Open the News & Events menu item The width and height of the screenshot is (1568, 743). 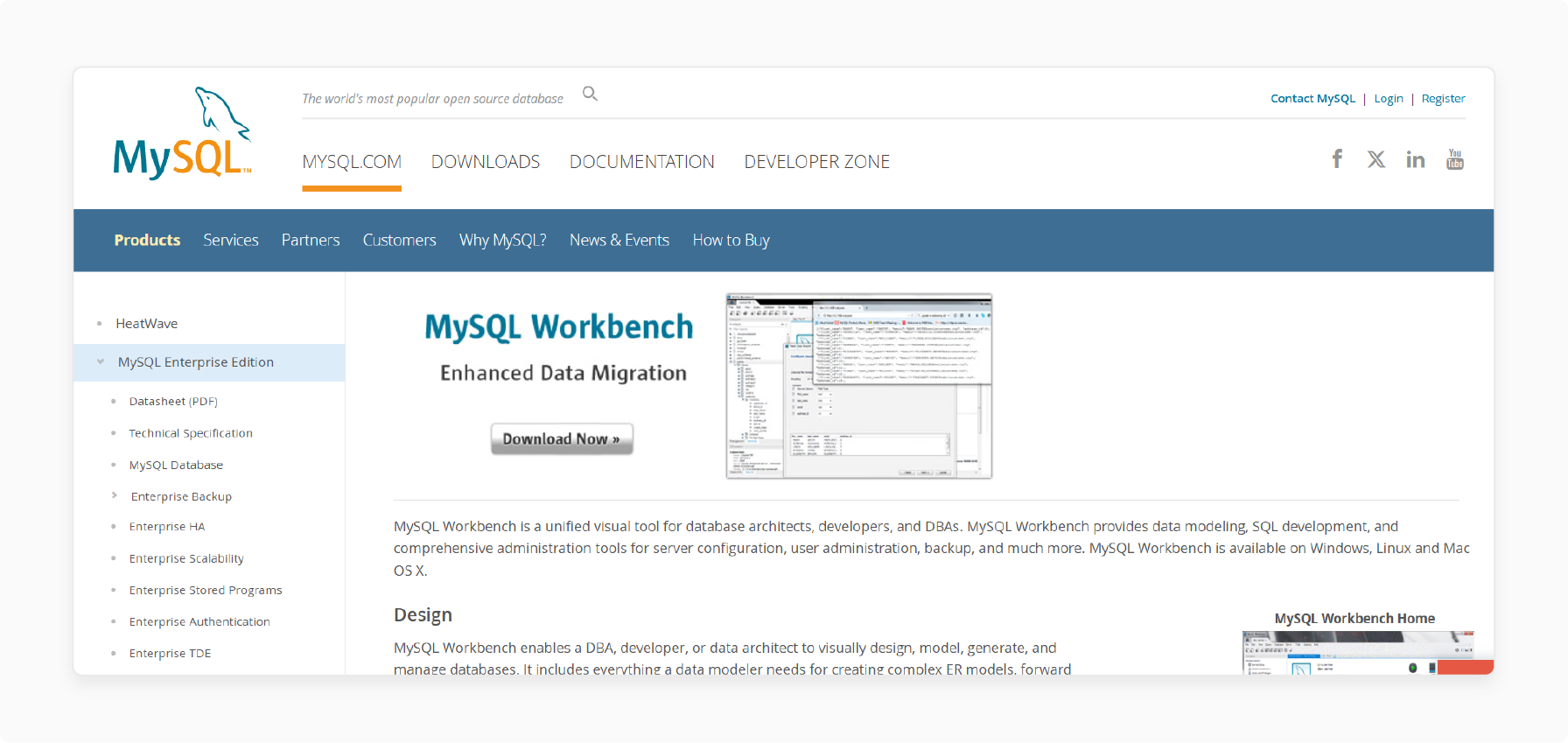click(619, 240)
